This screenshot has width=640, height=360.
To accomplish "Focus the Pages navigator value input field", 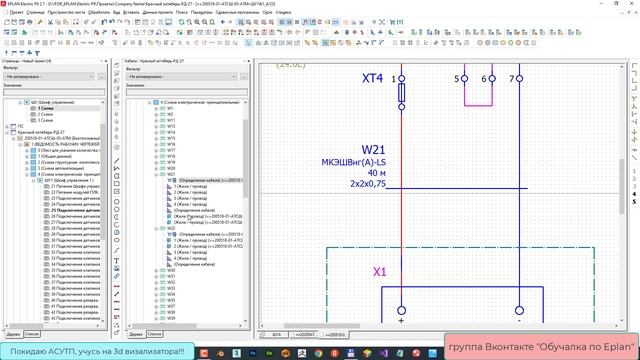I will coord(54,93).
